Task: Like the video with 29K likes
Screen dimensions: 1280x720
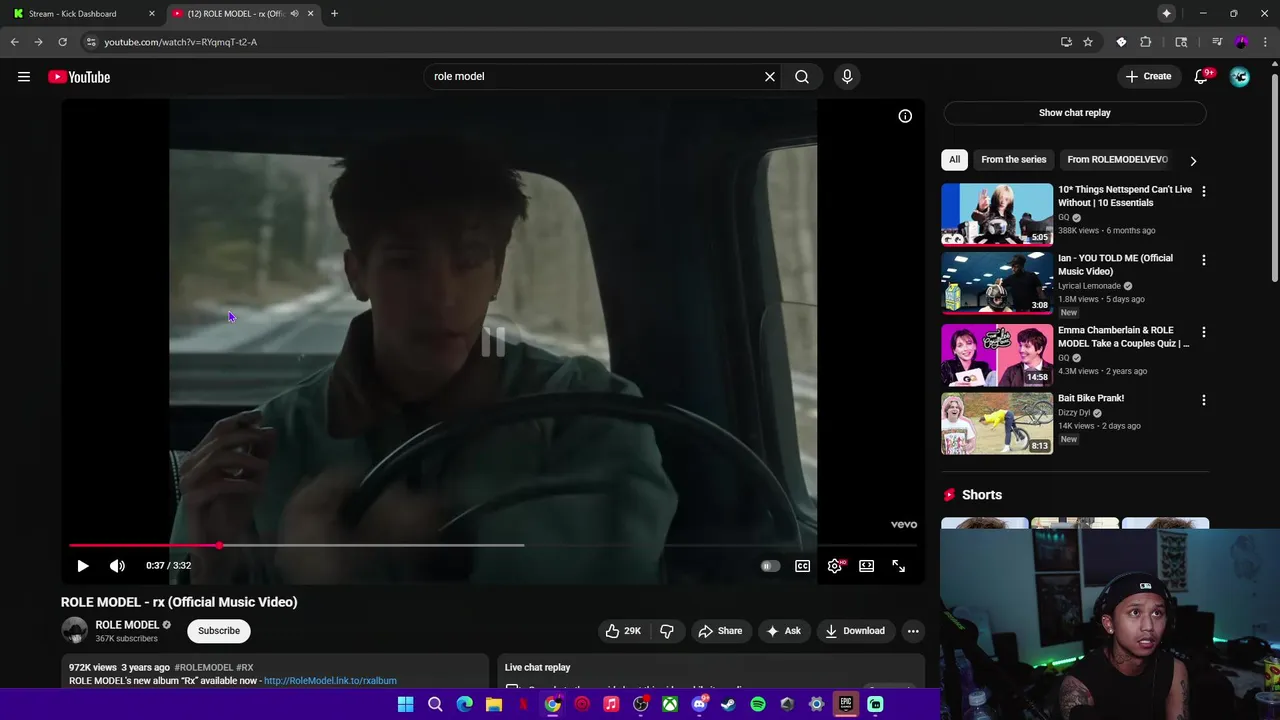Action: (623, 631)
